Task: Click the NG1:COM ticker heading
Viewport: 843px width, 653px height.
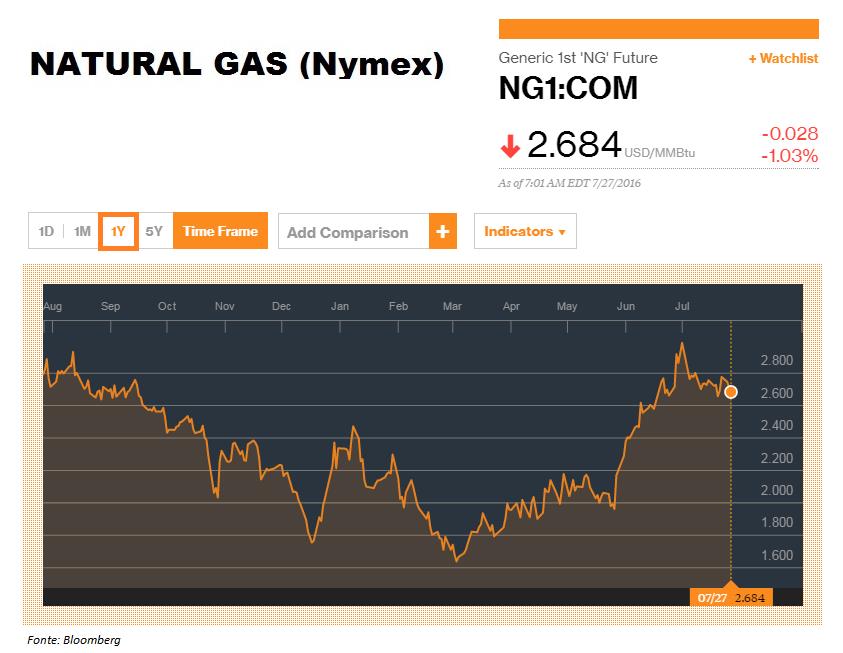Action: (568, 88)
